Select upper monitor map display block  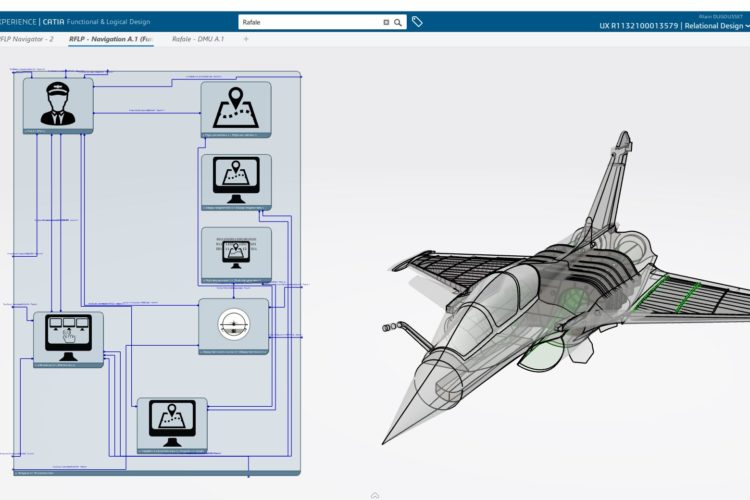tap(236, 182)
